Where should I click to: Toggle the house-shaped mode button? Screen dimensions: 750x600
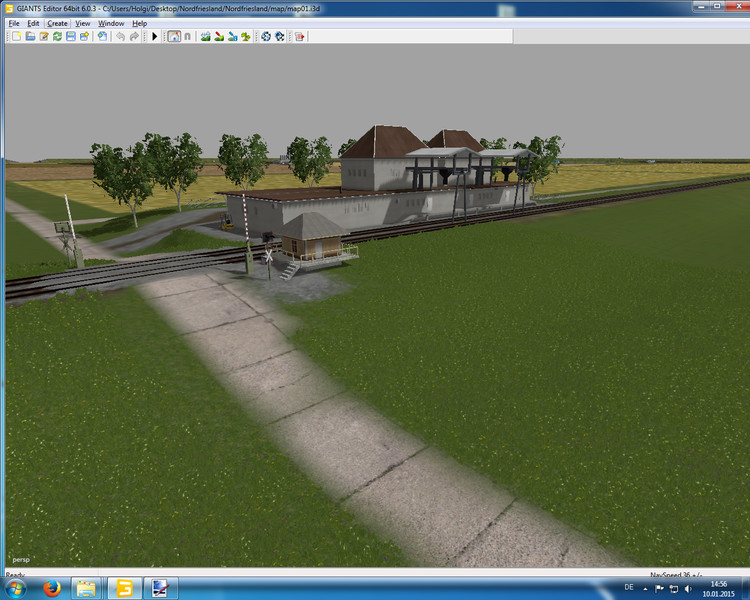[x=173, y=36]
